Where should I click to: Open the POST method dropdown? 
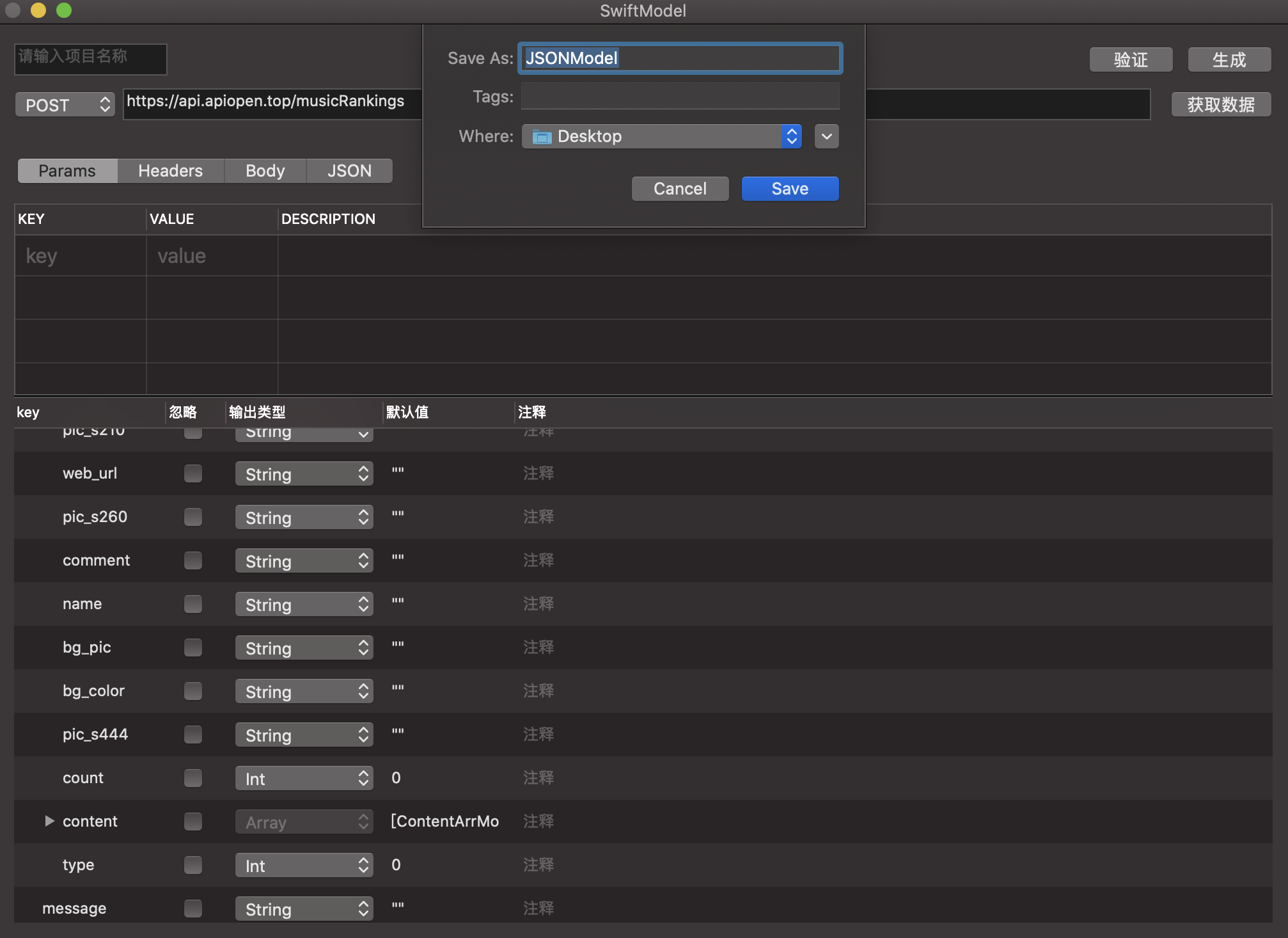[65, 105]
